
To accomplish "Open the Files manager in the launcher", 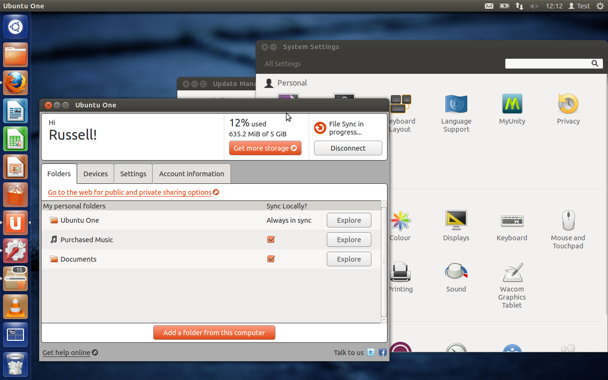I will pyautogui.click(x=16, y=55).
